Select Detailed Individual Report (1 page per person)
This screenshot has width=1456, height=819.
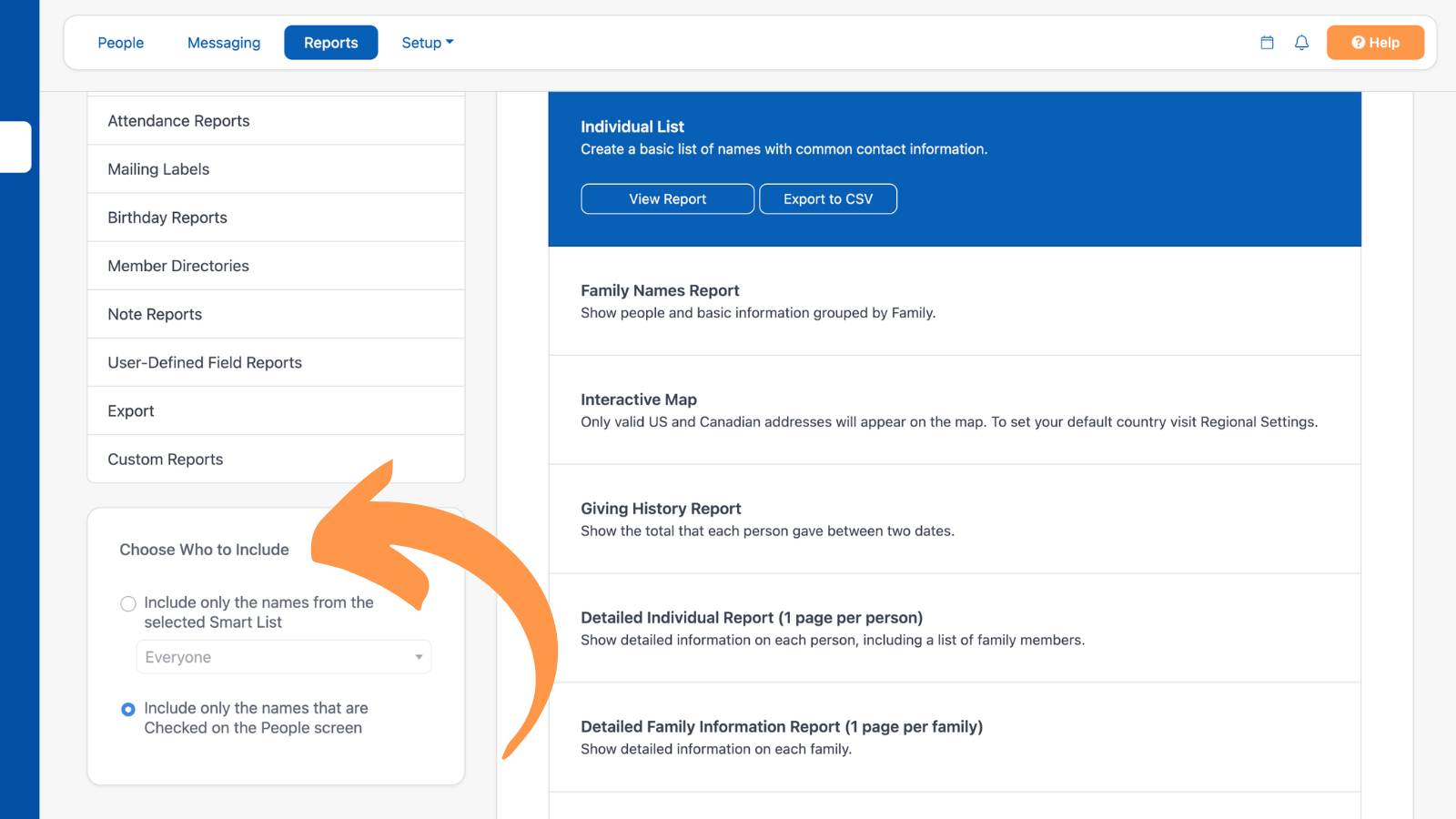pyautogui.click(x=955, y=629)
